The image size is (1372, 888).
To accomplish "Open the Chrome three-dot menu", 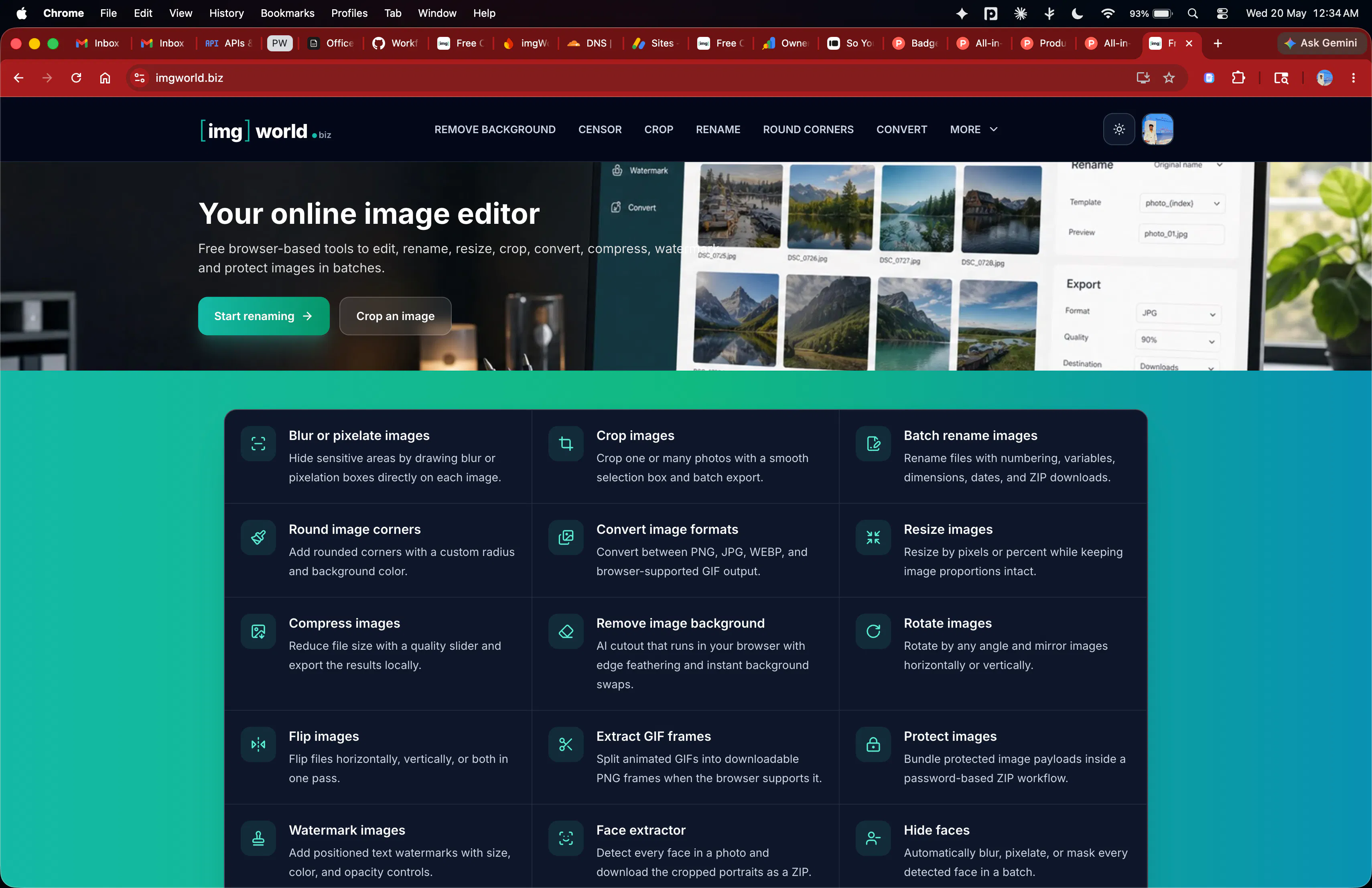I will (1353, 78).
